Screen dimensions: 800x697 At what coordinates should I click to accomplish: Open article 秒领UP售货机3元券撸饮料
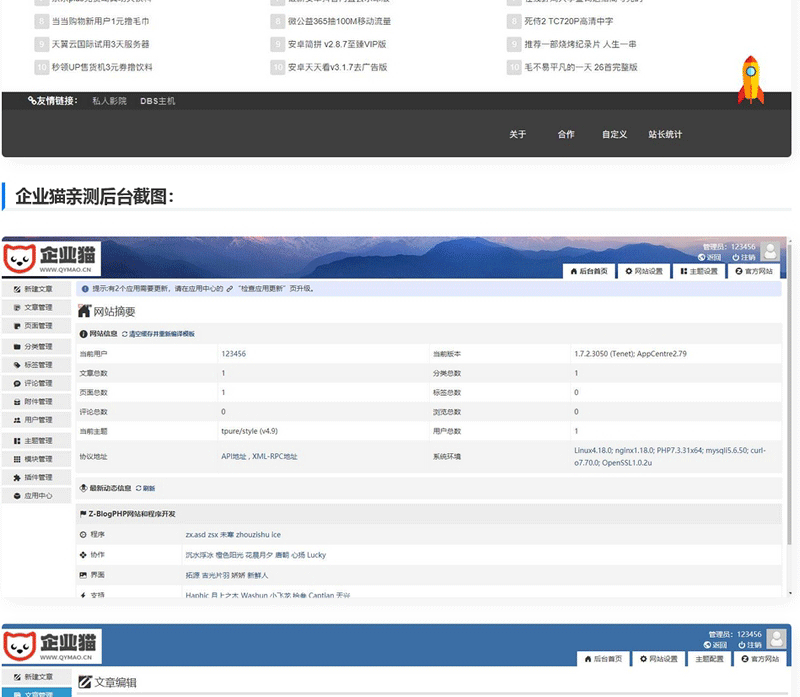102,67
